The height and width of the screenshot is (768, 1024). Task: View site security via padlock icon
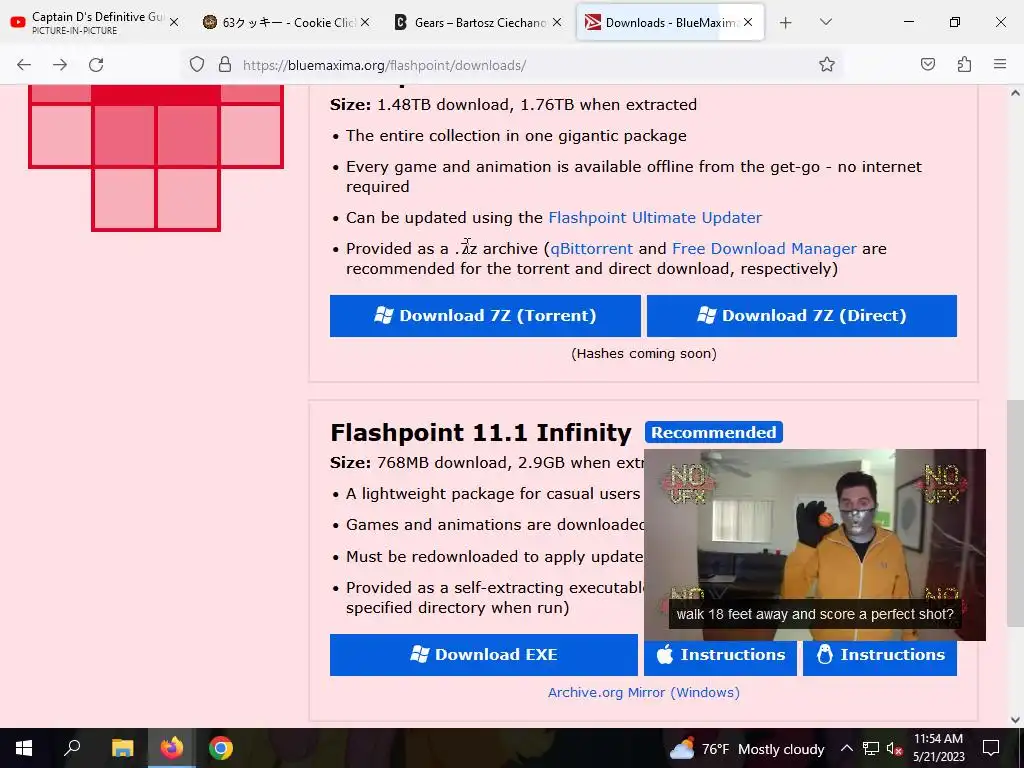pos(225,65)
